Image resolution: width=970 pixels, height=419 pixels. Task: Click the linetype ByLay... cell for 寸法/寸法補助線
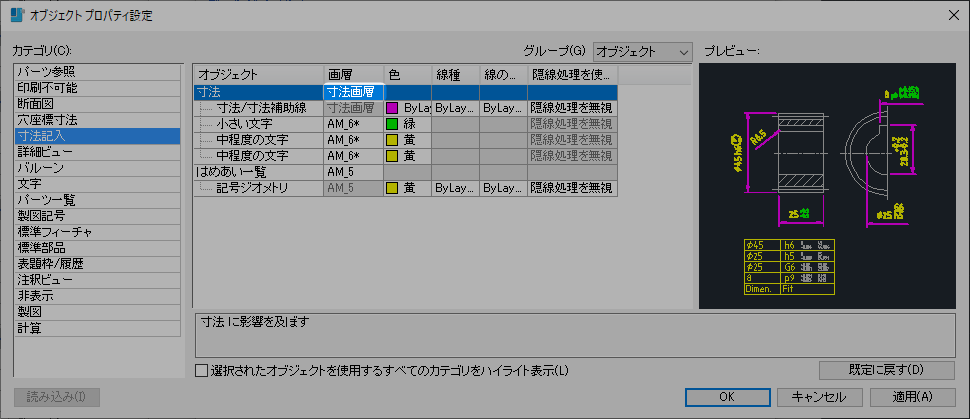click(455, 108)
